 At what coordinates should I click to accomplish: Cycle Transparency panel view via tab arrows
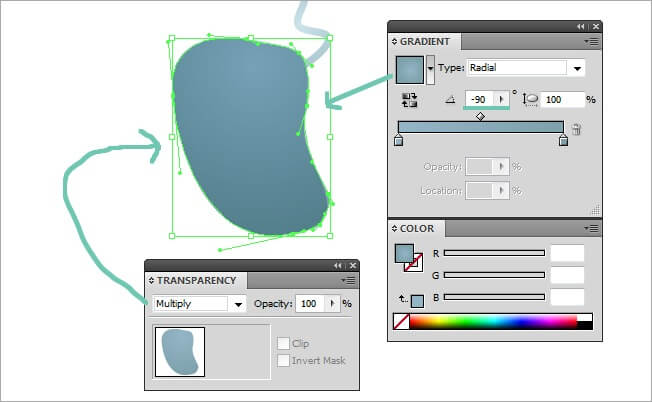151,281
